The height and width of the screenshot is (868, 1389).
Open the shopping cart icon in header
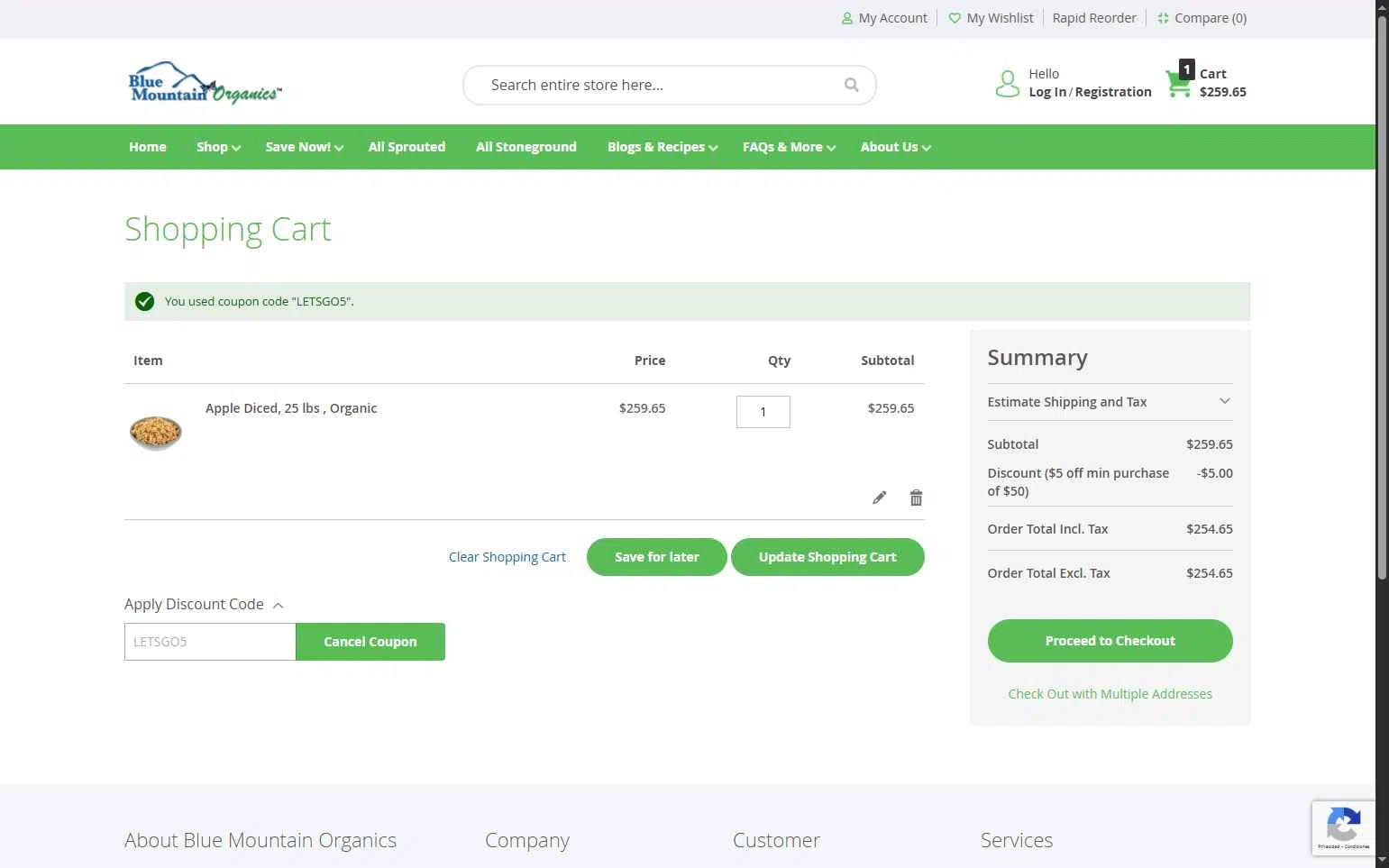[x=1179, y=83]
